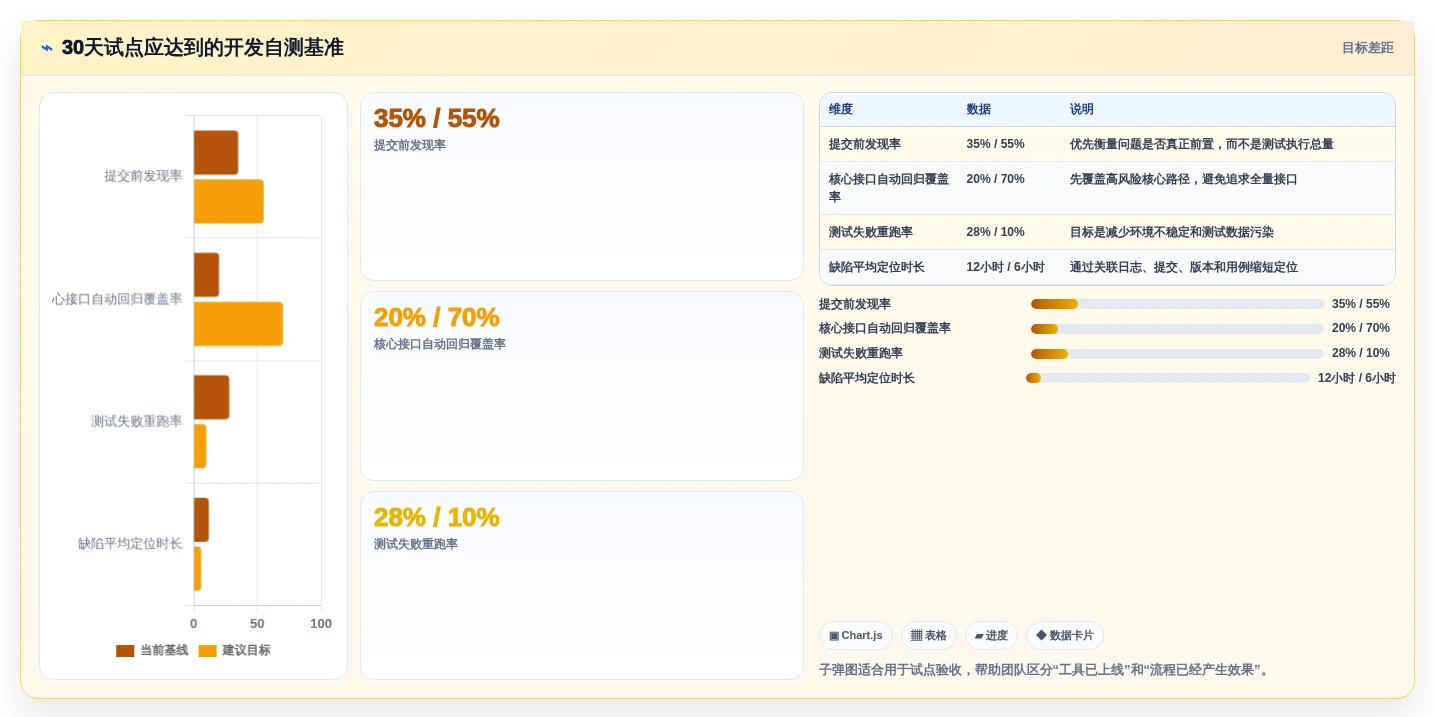1435x717 pixels.
Task: Click the 核心接口自动回归覆盖率 progress bar
Action: point(1177,329)
